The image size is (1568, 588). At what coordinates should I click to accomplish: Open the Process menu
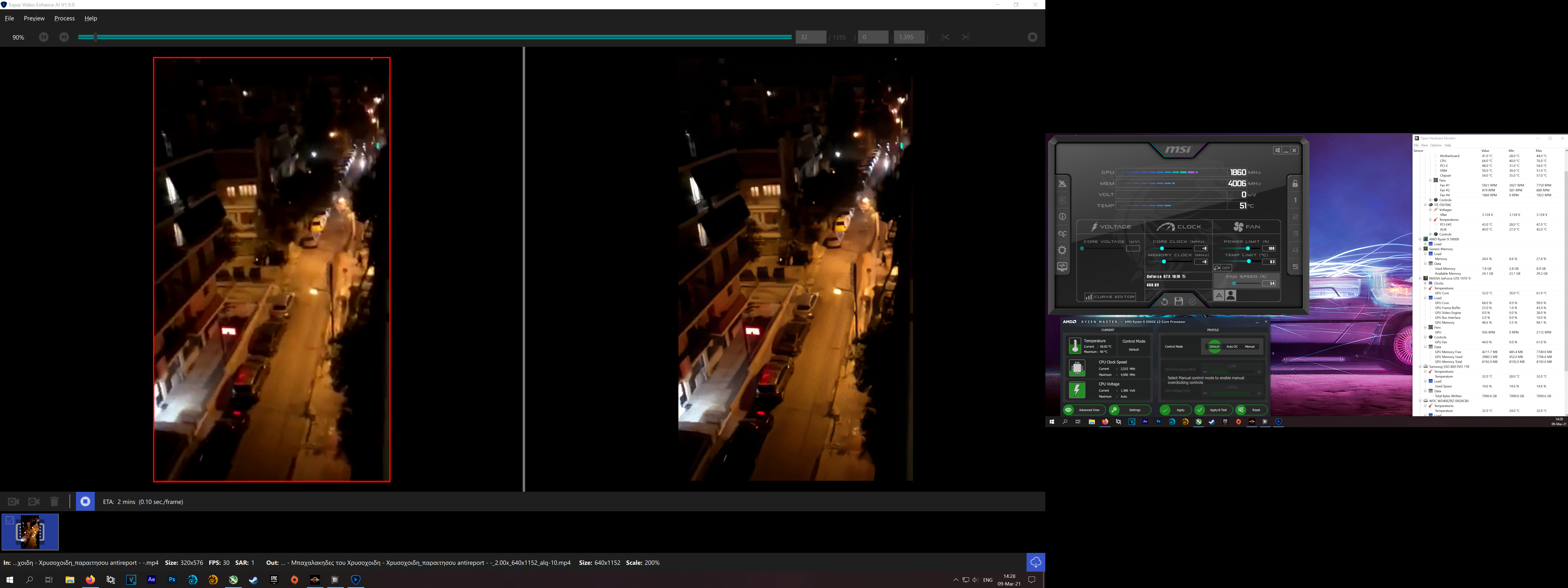coord(65,18)
